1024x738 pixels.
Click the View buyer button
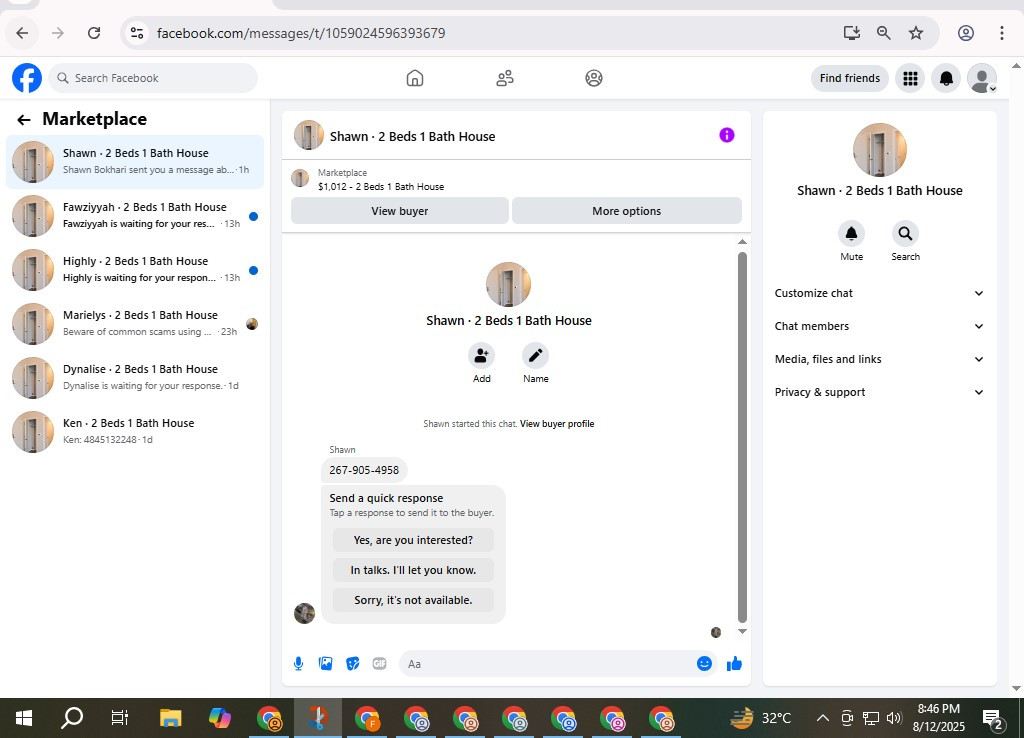click(400, 211)
